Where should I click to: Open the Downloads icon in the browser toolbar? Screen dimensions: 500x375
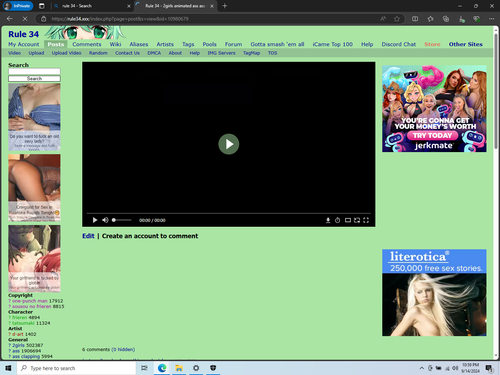point(461,19)
